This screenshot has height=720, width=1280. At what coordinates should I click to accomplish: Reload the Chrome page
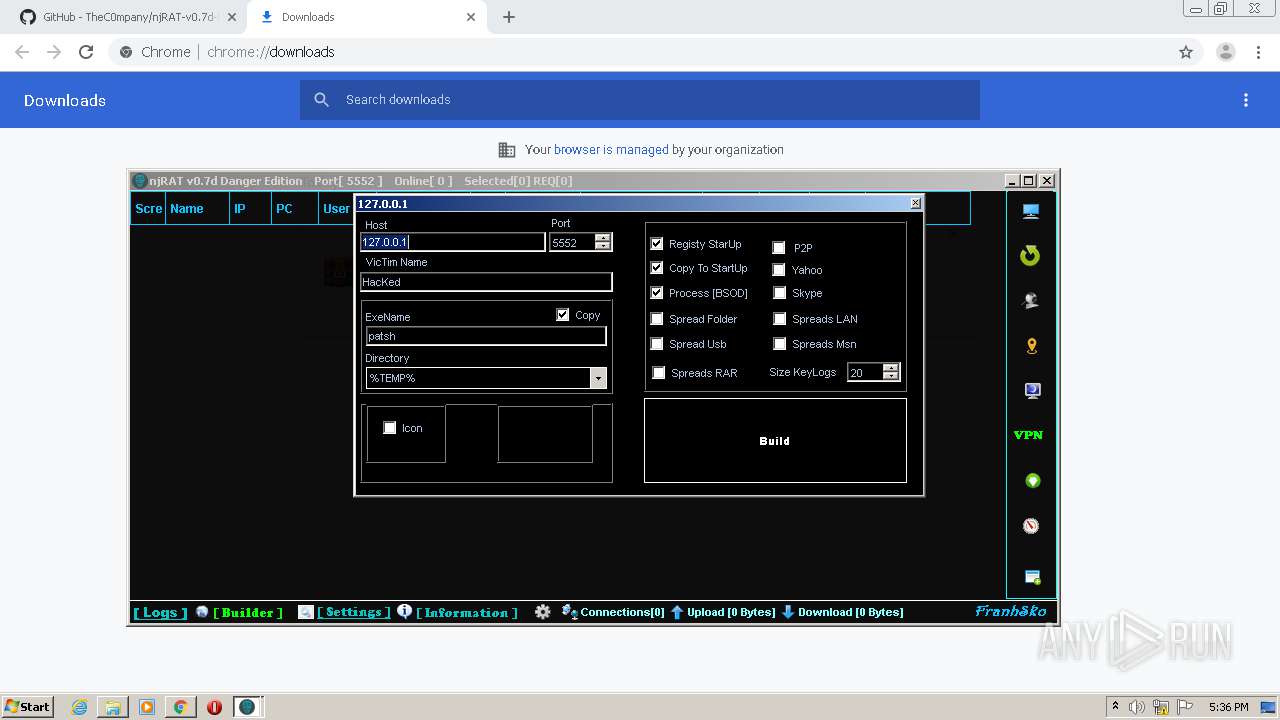pyautogui.click(x=86, y=52)
